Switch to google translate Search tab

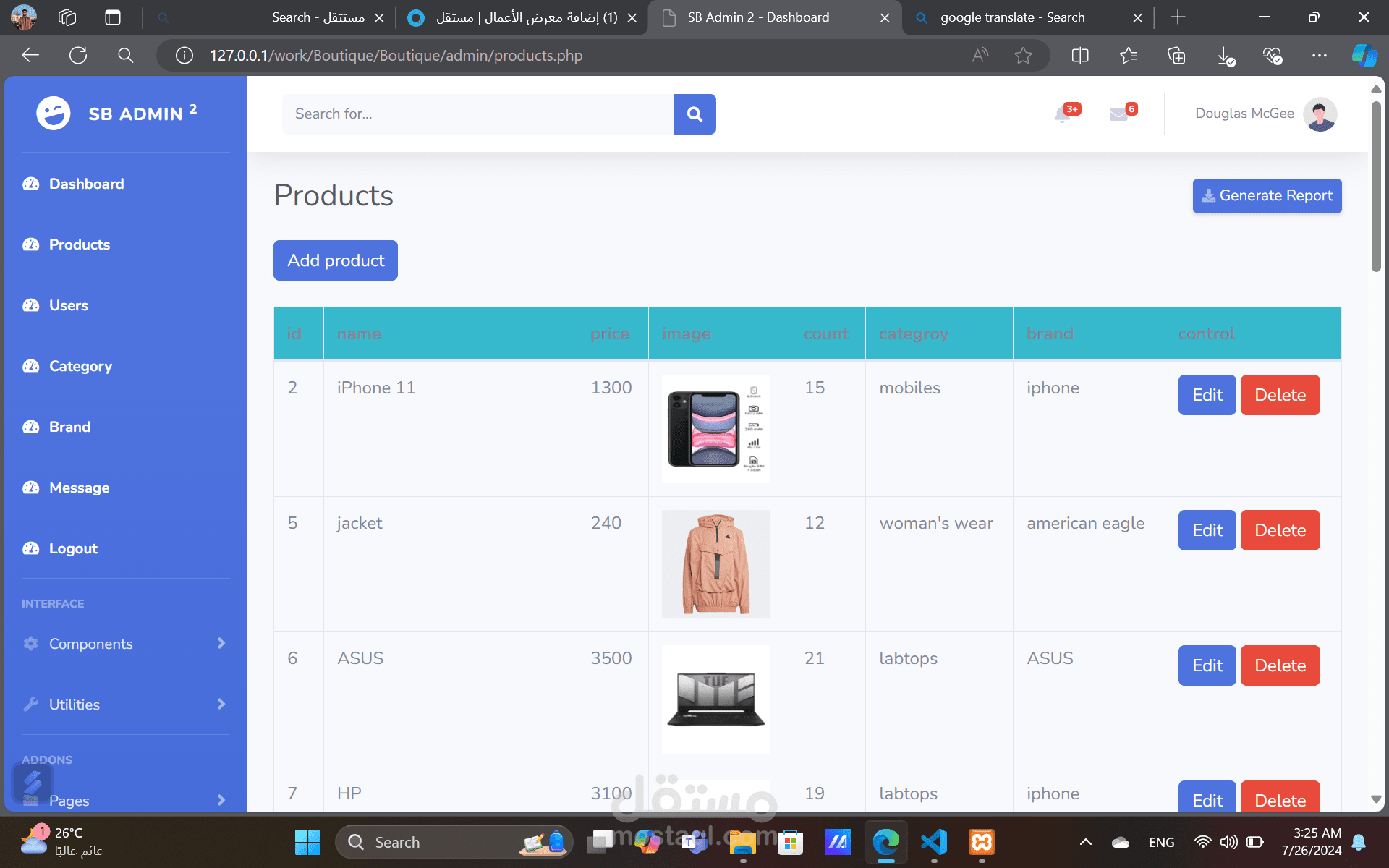coord(1011,17)
